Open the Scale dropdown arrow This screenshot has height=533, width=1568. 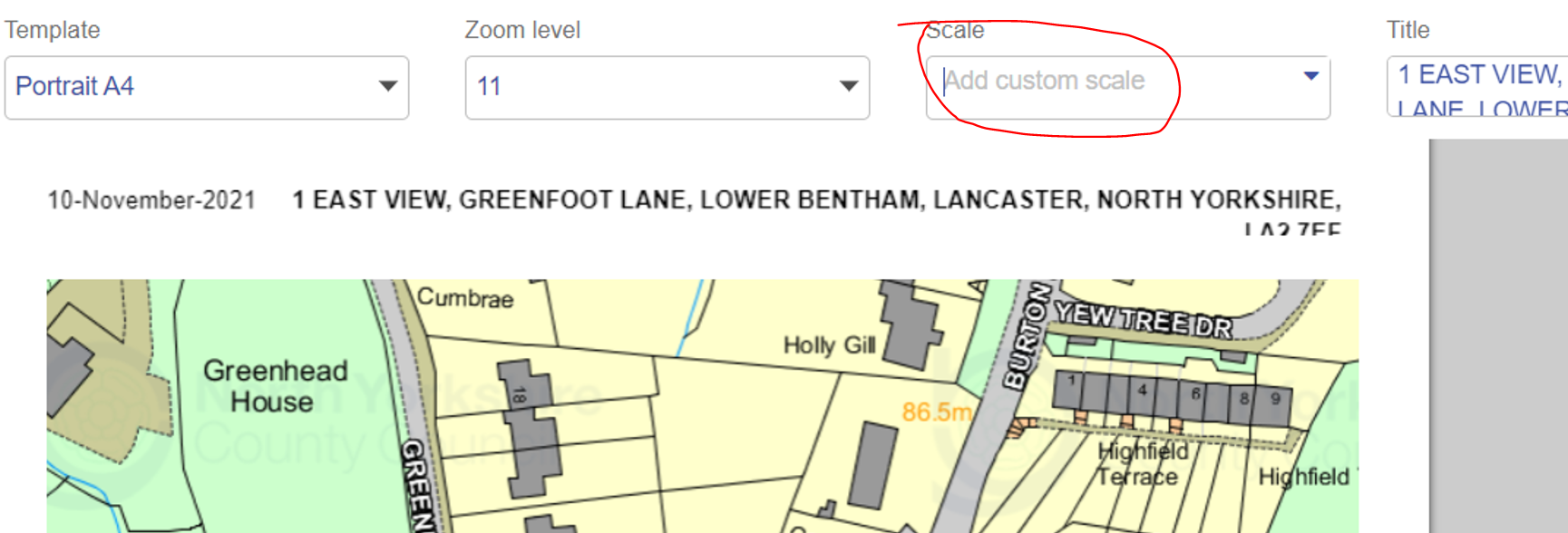point(1310,76)
